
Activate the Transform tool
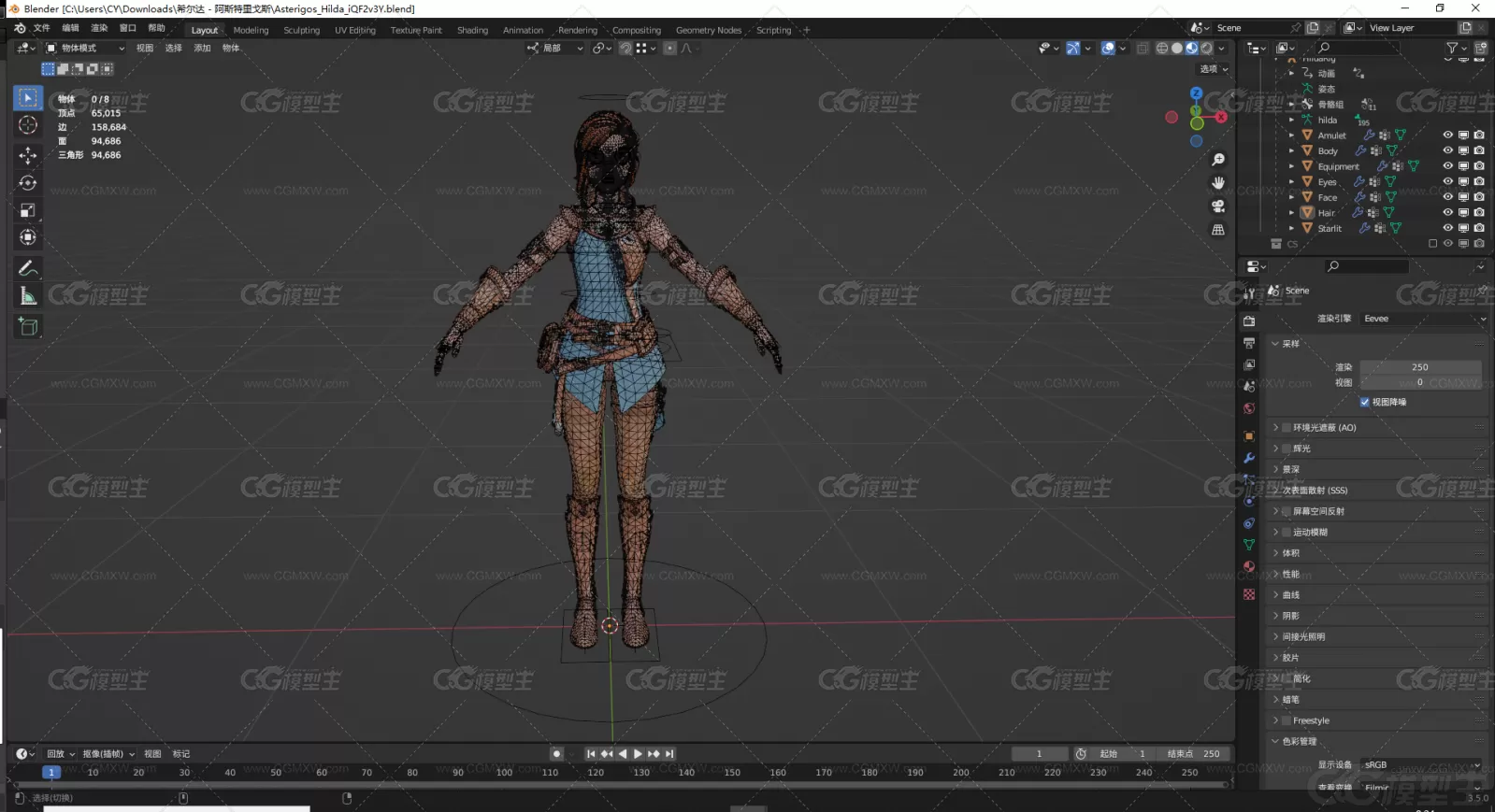click(x=28, y=237)
